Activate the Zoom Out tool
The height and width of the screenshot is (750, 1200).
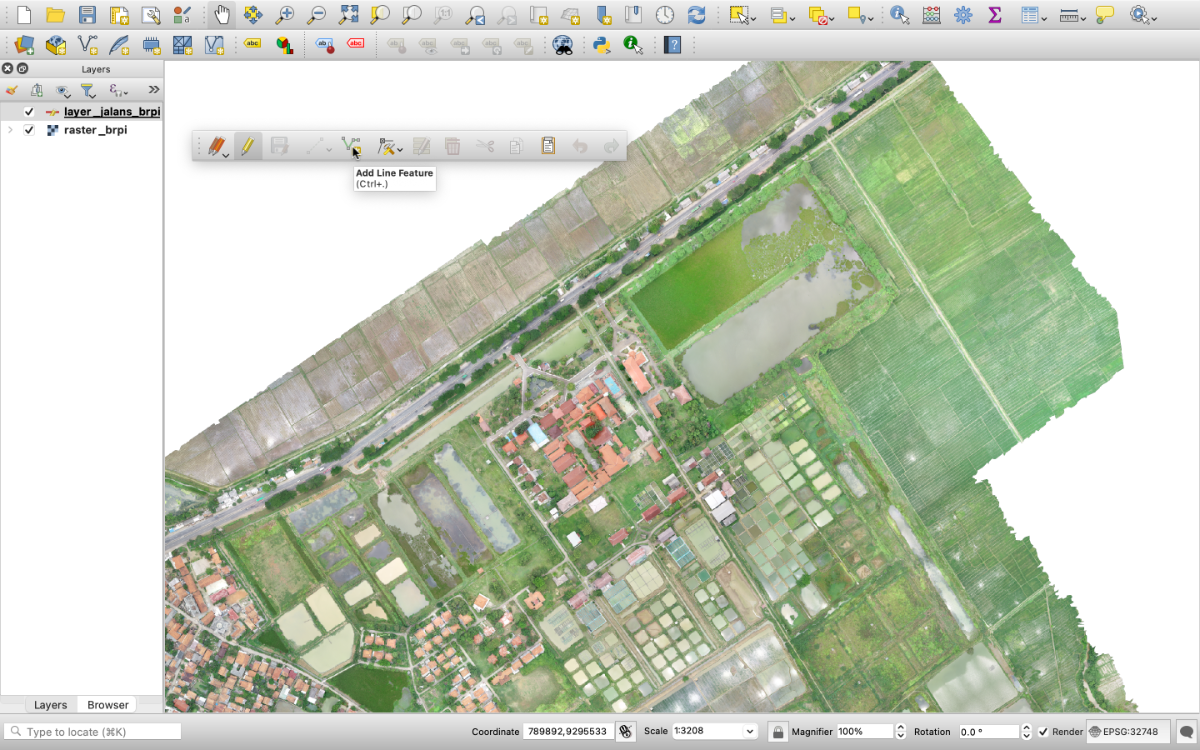(316, 15)
